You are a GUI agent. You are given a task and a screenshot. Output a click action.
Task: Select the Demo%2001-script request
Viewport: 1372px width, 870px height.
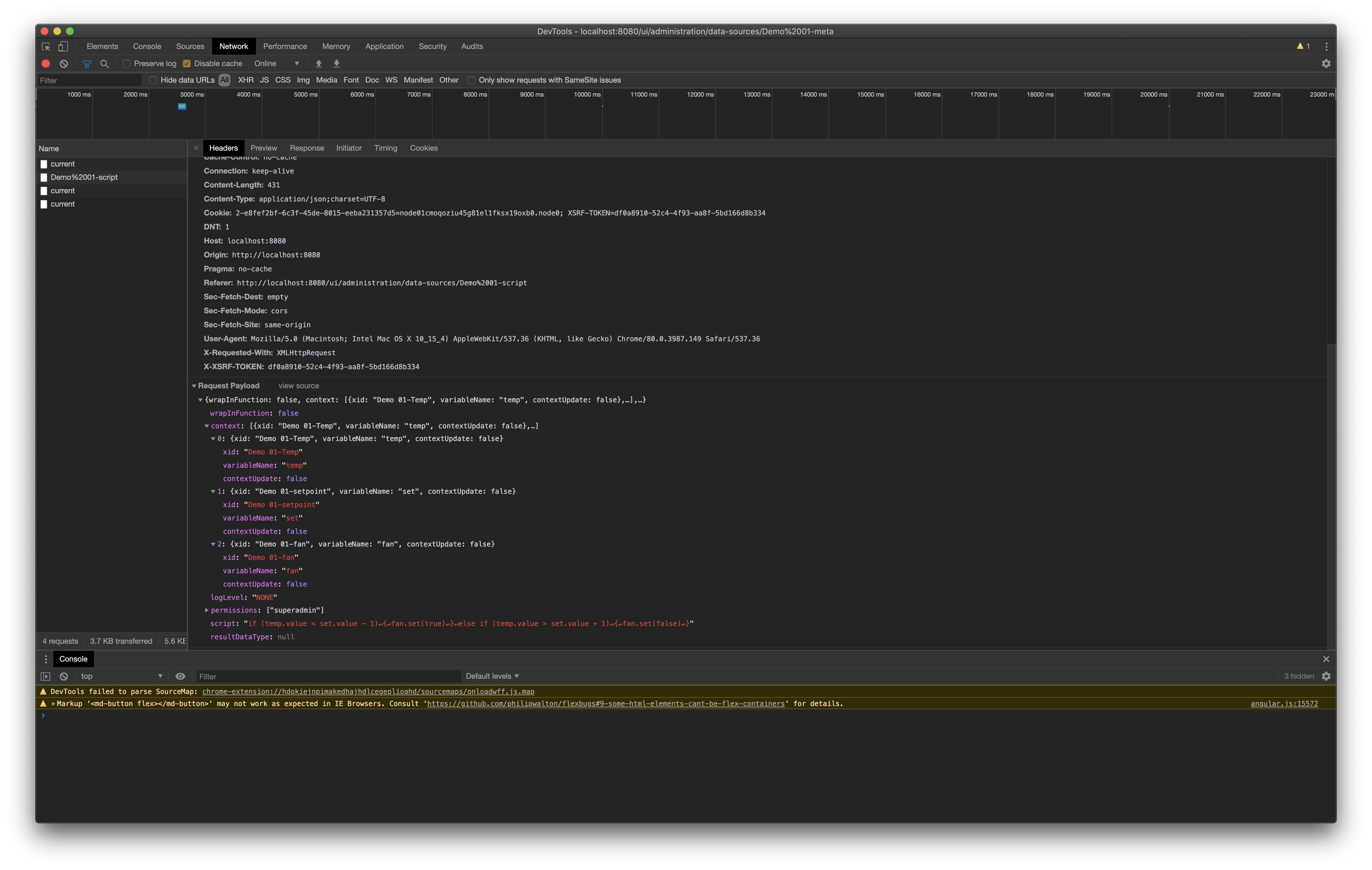[x=84, y=177]
